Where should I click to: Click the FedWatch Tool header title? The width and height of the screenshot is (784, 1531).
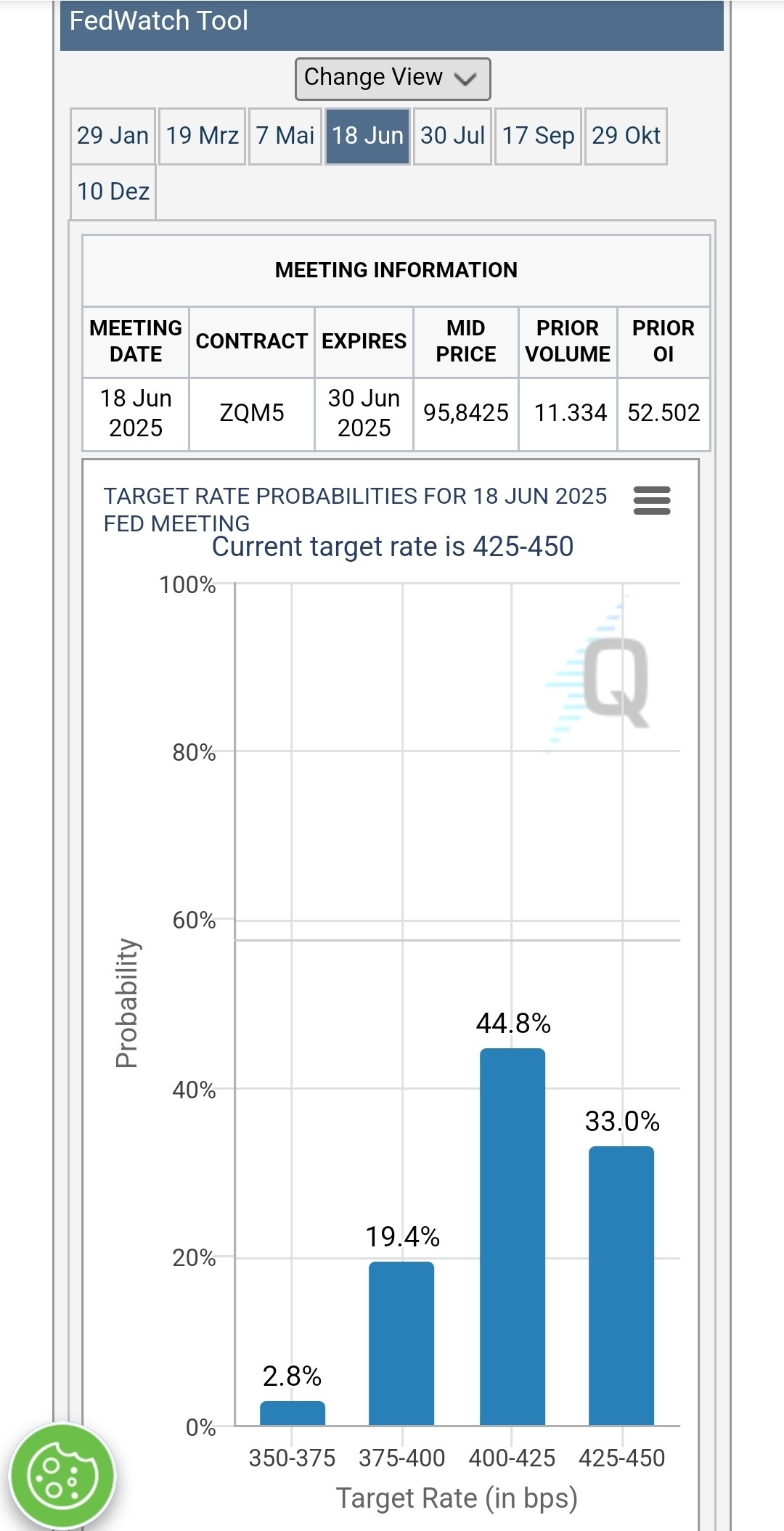(159, 21)
